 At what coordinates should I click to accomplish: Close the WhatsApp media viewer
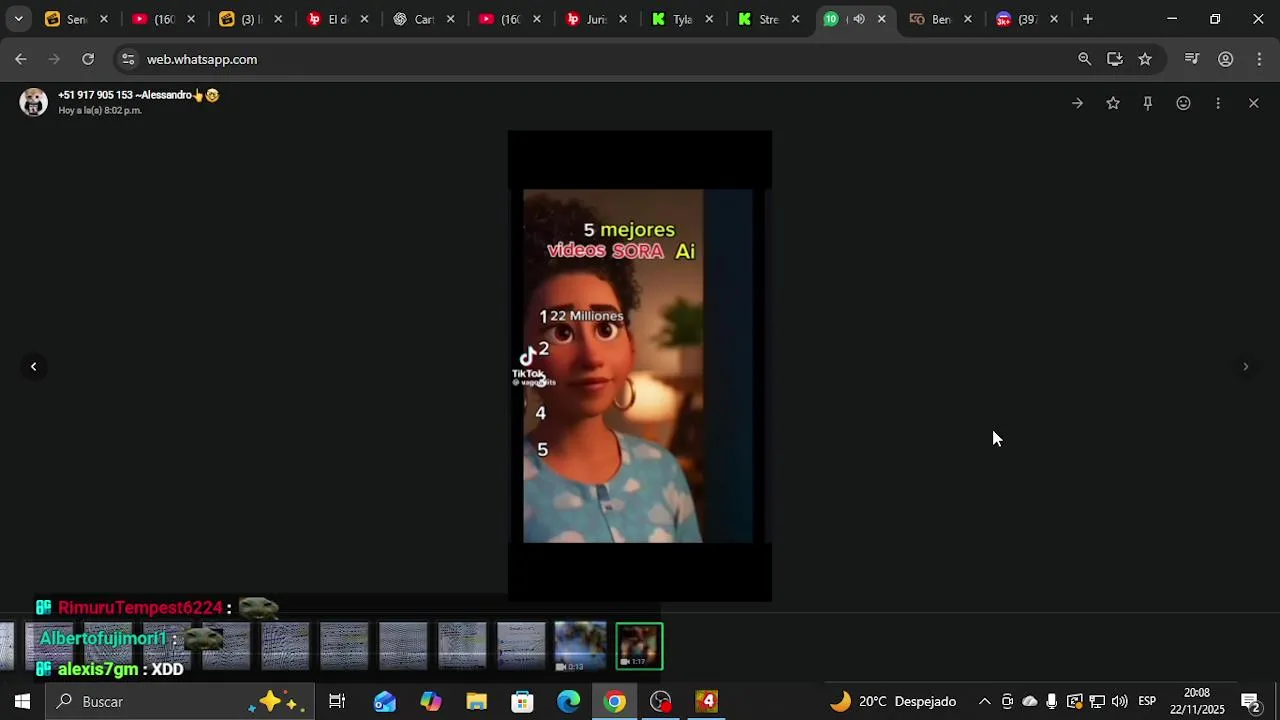pos(1253,103)
